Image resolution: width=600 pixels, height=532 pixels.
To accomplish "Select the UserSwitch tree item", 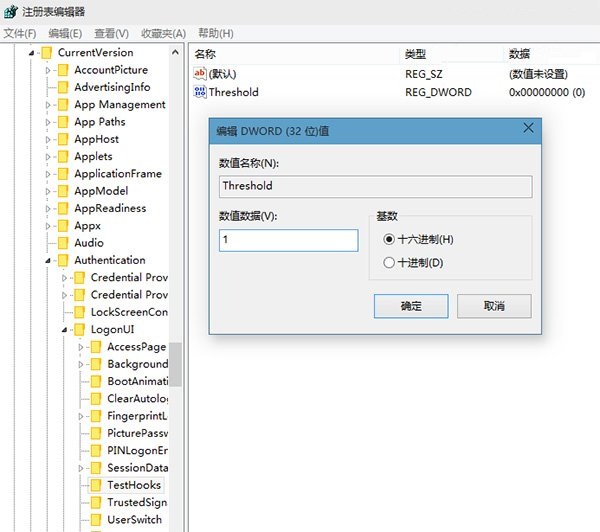I will pos(134,520).
